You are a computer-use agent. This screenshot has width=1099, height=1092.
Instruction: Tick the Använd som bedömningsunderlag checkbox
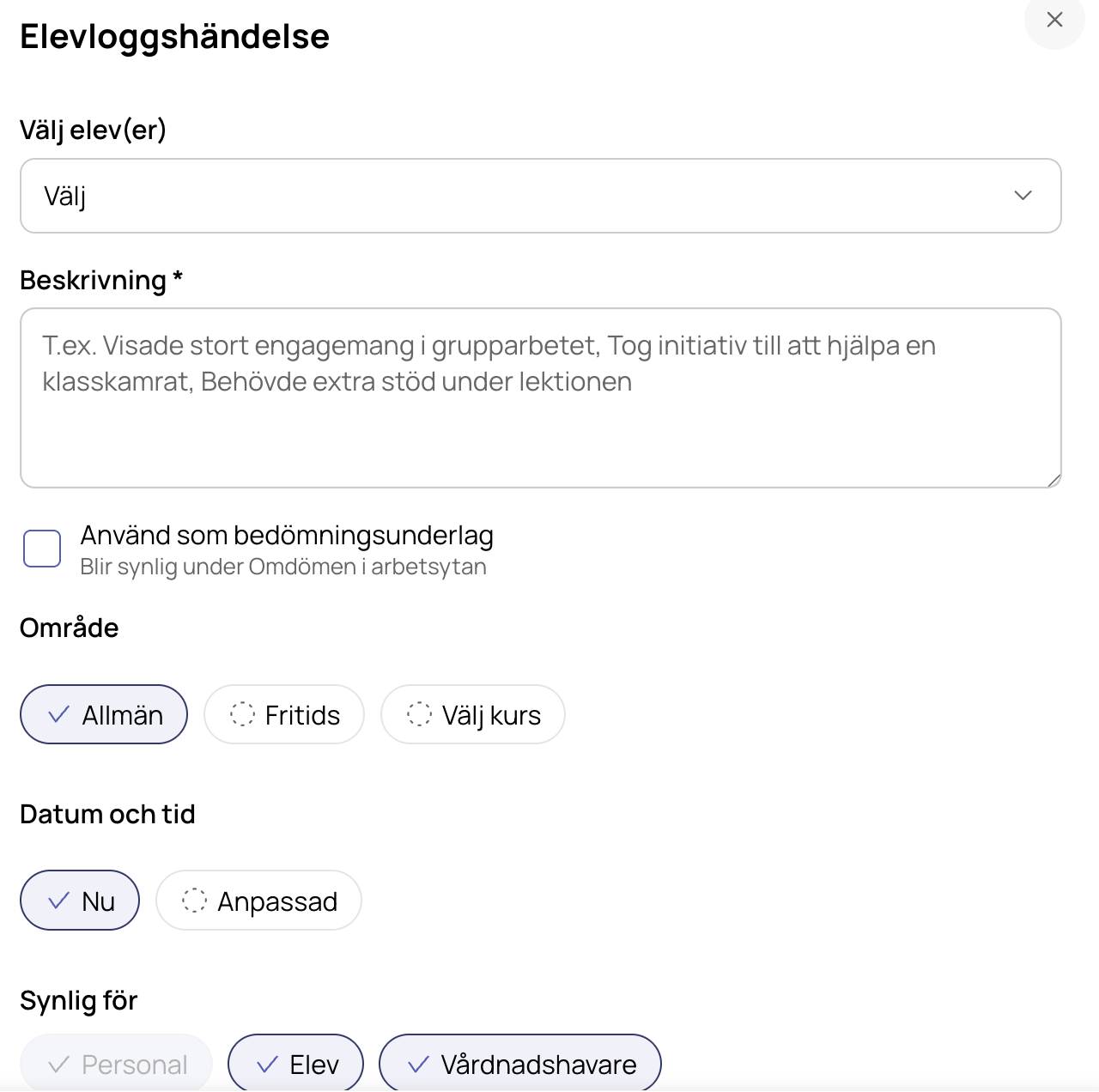click(42, 549)
